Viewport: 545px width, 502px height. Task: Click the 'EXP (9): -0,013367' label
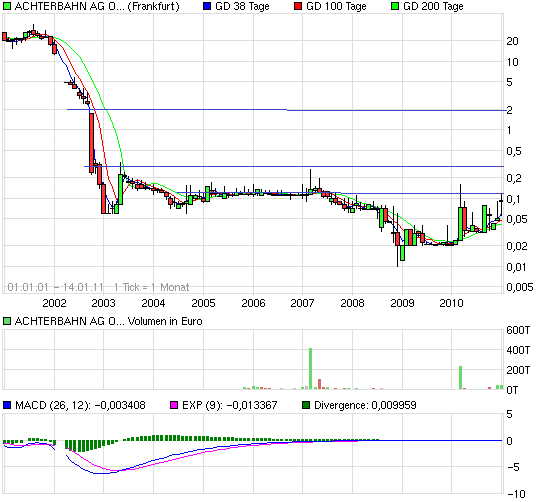(x=230, y=405)
